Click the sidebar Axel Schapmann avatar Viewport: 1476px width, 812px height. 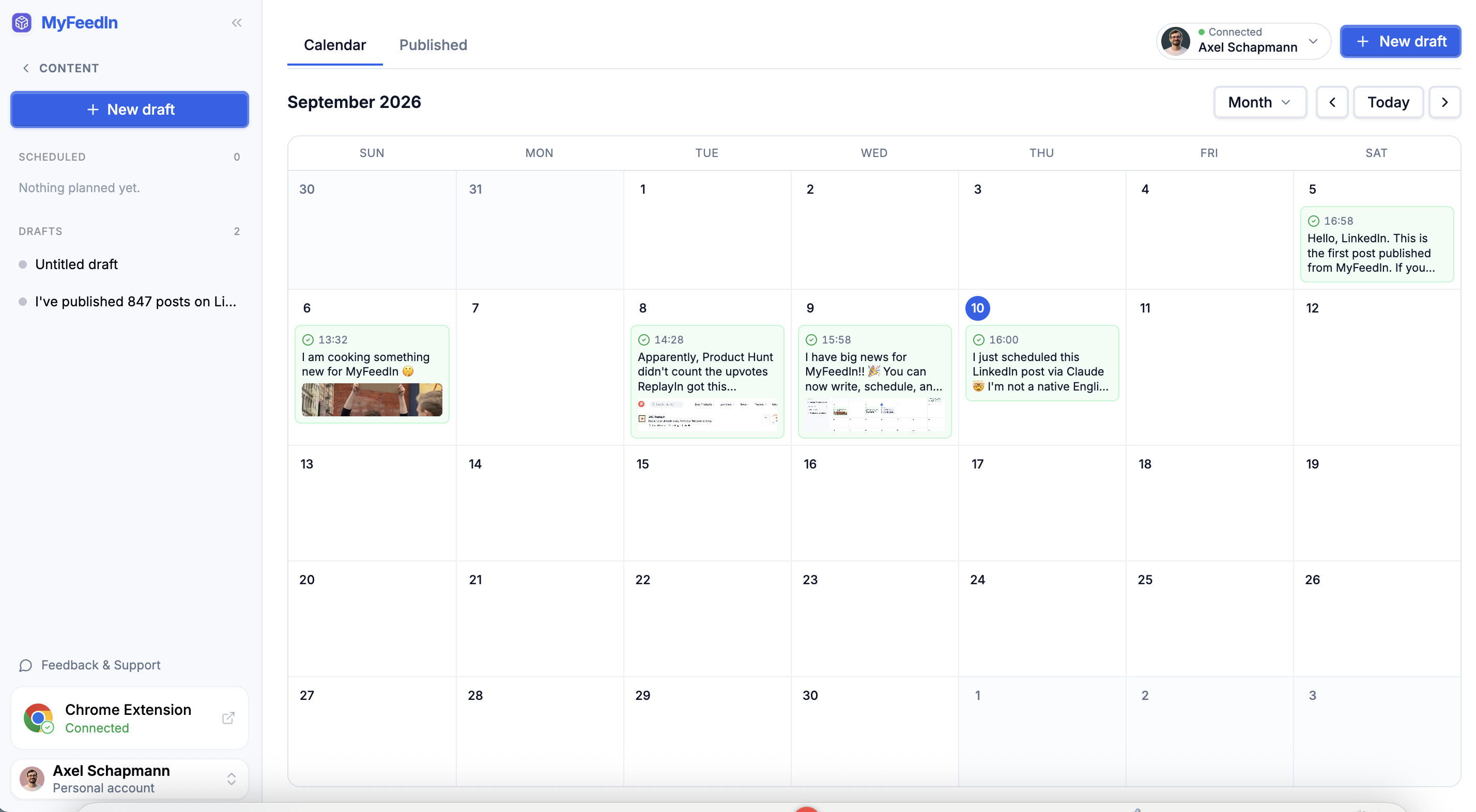coord(32,779)
